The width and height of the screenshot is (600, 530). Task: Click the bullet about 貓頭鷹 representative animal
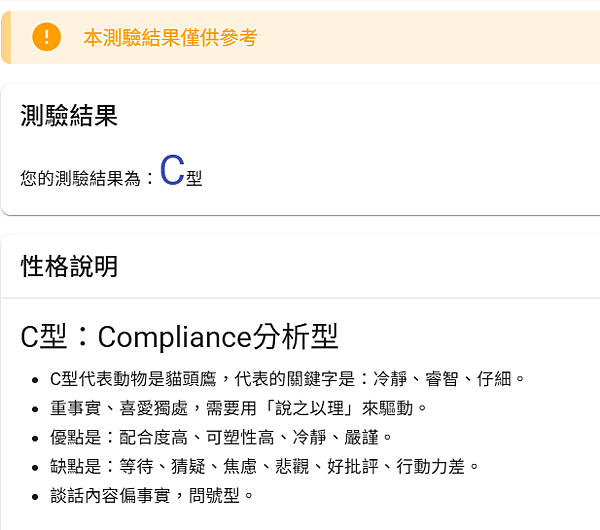pos(287,379)
